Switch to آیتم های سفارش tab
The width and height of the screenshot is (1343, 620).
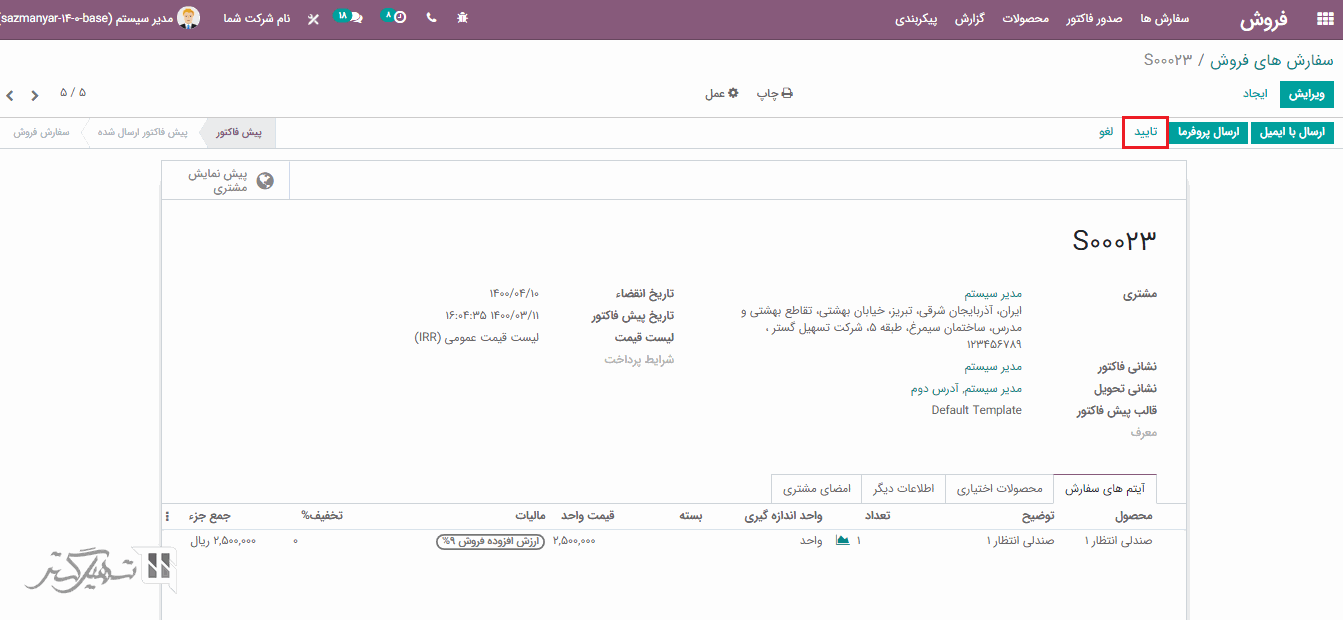tap(1105, 489)
